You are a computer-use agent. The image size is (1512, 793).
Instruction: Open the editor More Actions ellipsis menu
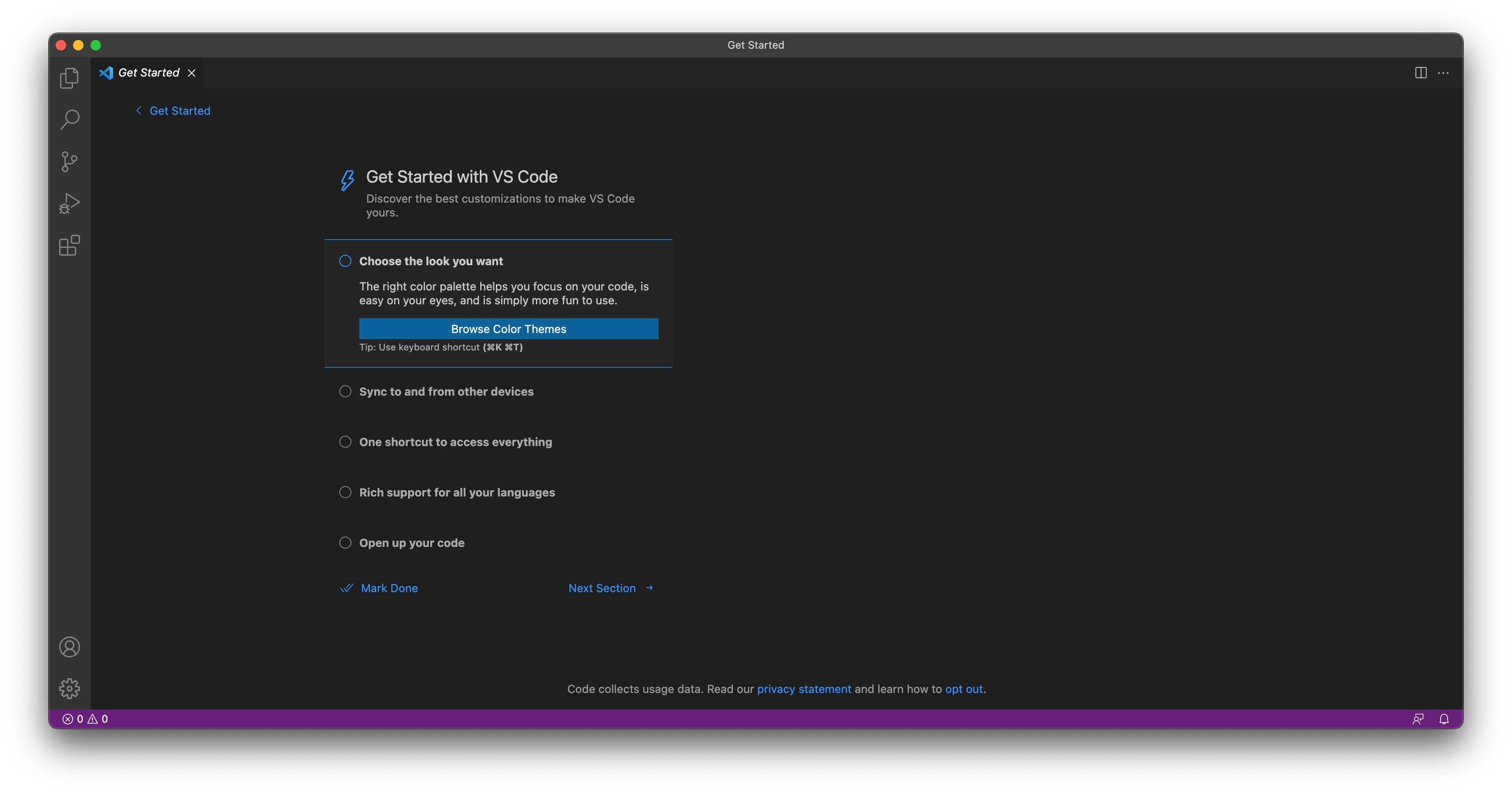pyautogui.click(x=1443, y=73)
